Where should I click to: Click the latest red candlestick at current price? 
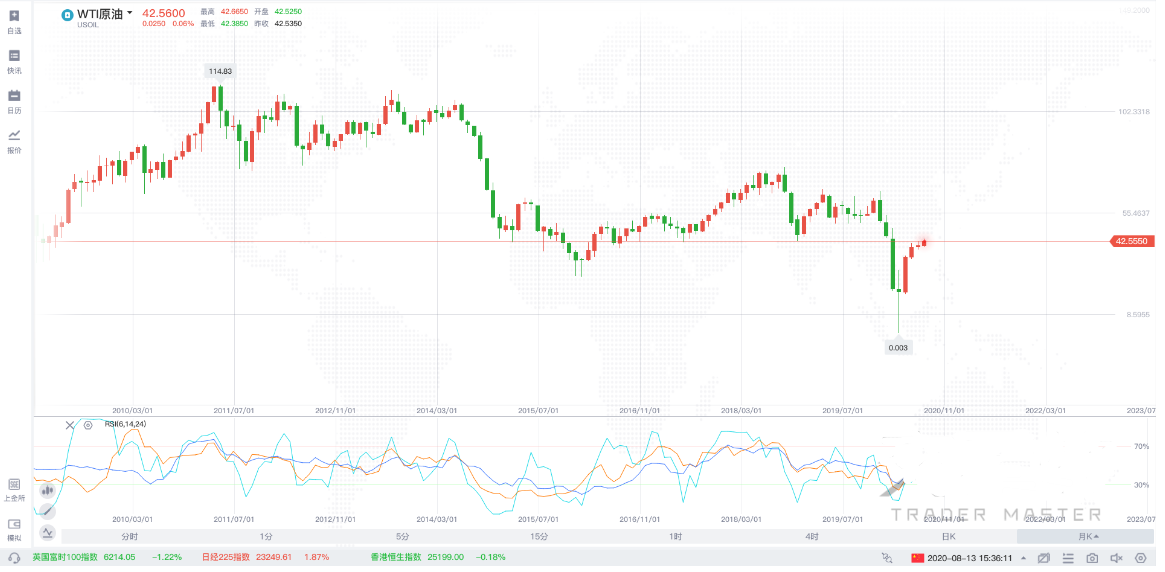pos(924,242)
